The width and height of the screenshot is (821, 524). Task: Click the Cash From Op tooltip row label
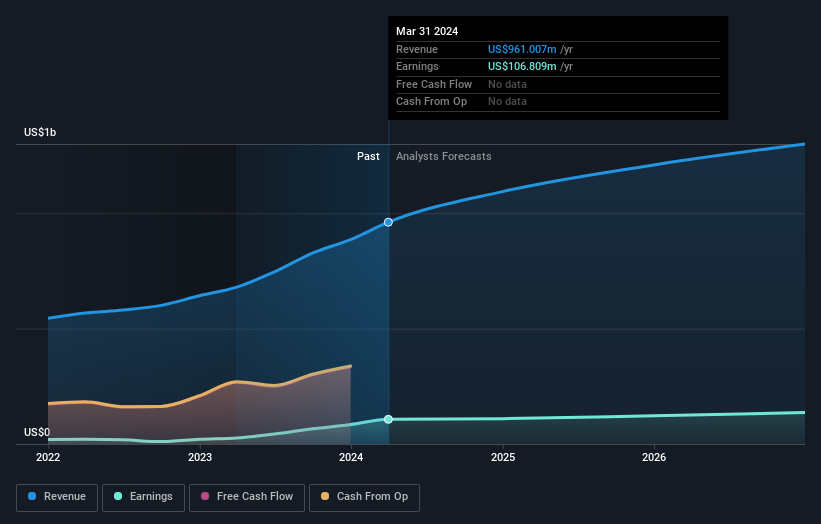pos(431,102)
